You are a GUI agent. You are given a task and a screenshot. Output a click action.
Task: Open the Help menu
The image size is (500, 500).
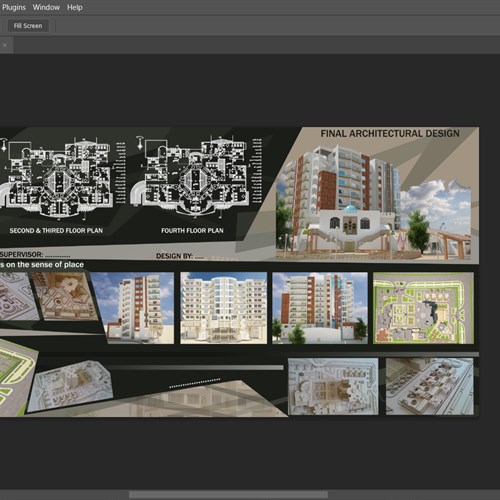pos(75,7)
